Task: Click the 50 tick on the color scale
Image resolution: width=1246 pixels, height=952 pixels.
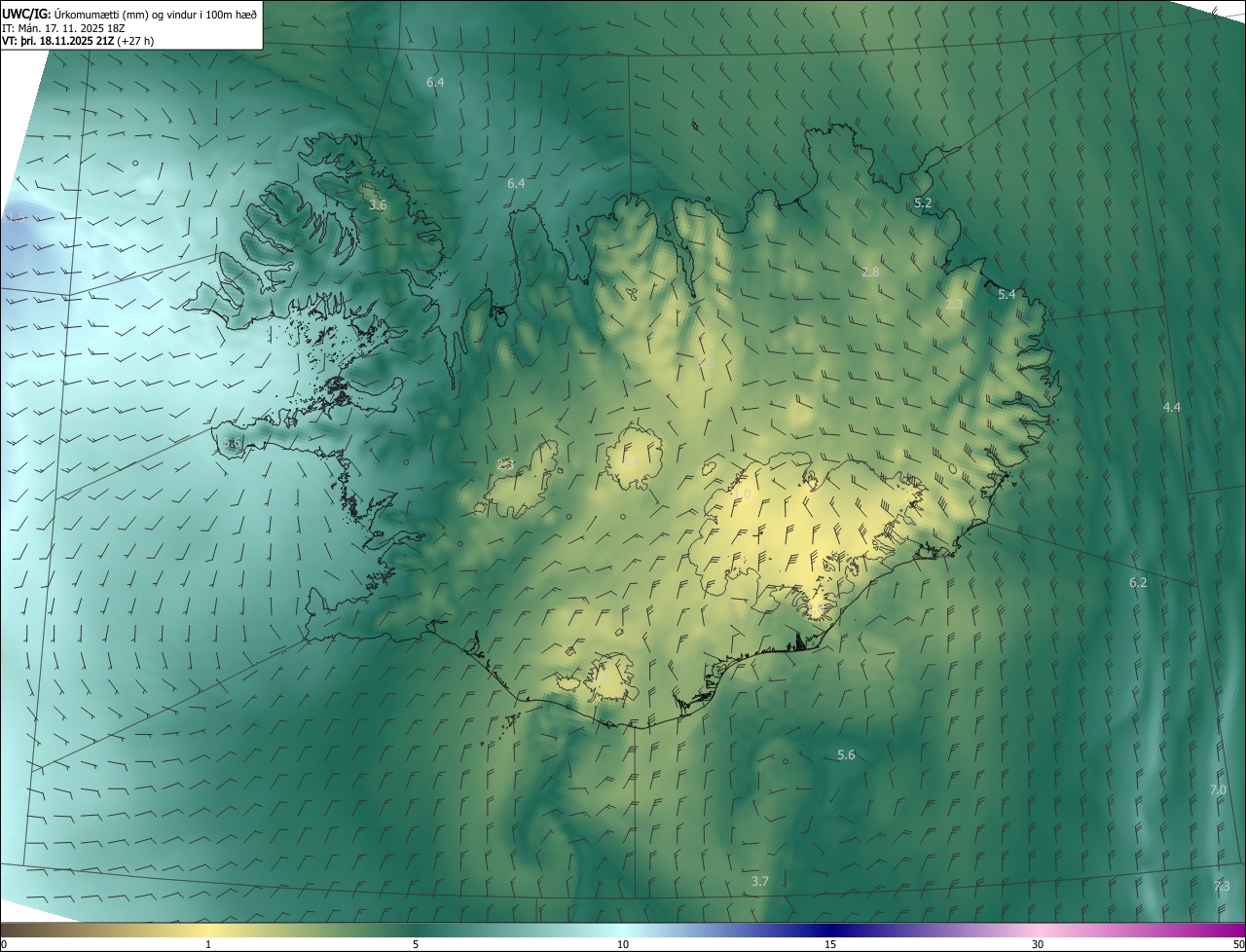Action: click(x=1239, y=945)
